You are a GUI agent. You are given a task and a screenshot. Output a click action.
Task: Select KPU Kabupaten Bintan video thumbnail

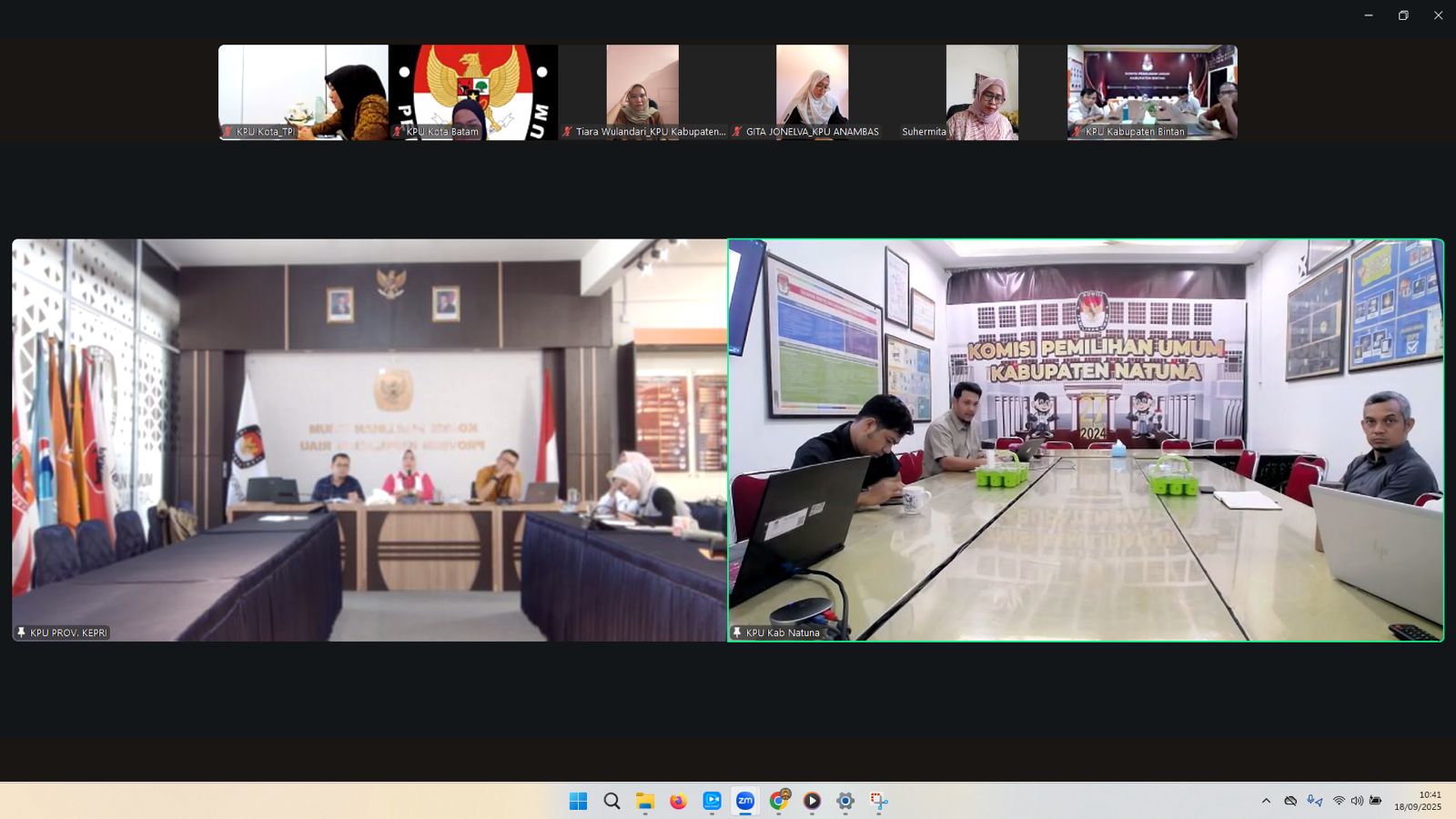(x=1152, y=92)
